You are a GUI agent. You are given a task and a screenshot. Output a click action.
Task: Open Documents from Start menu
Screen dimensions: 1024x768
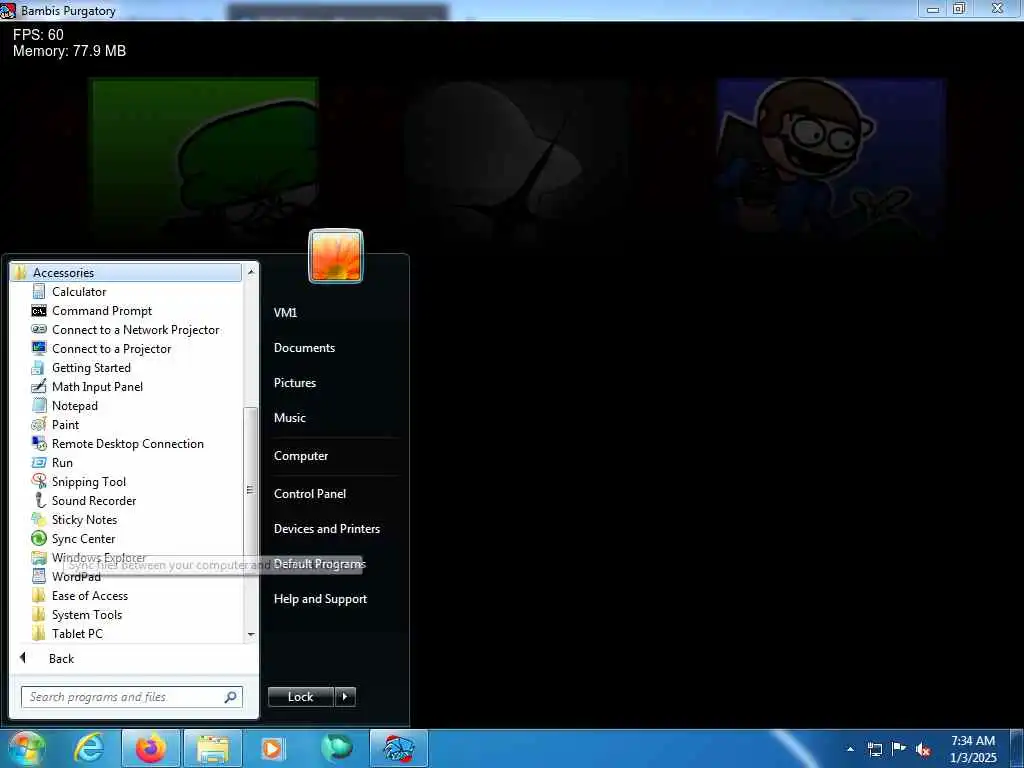point(304,347)
